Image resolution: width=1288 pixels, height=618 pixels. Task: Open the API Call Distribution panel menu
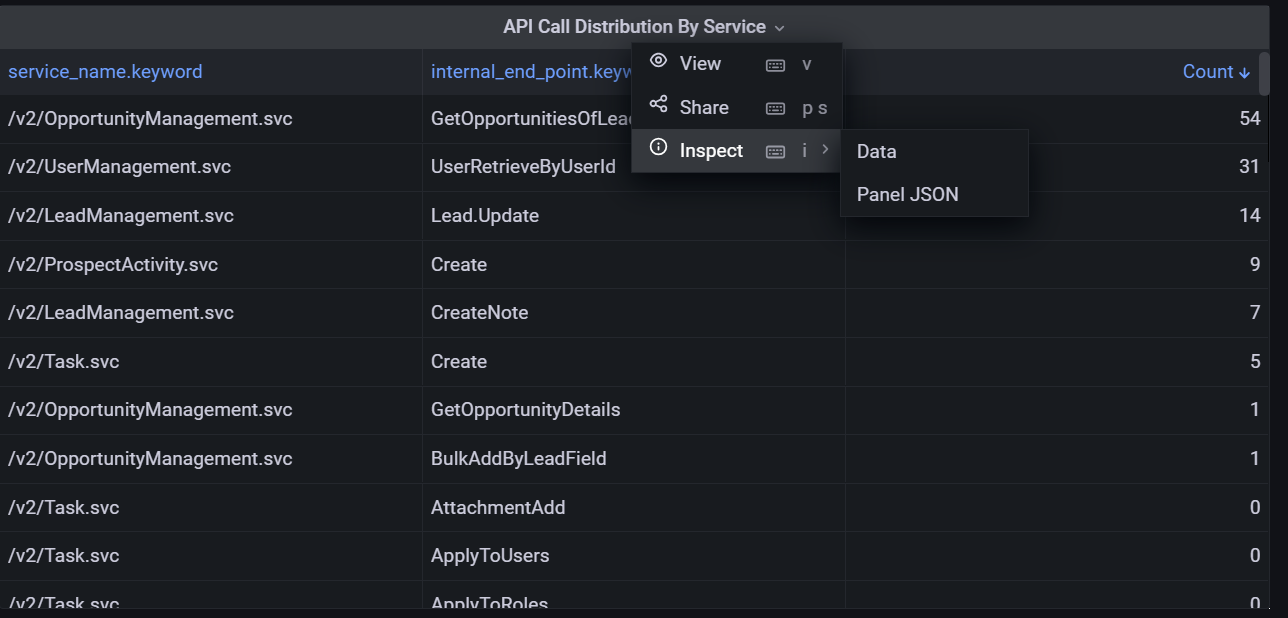[x=634, y=27]
